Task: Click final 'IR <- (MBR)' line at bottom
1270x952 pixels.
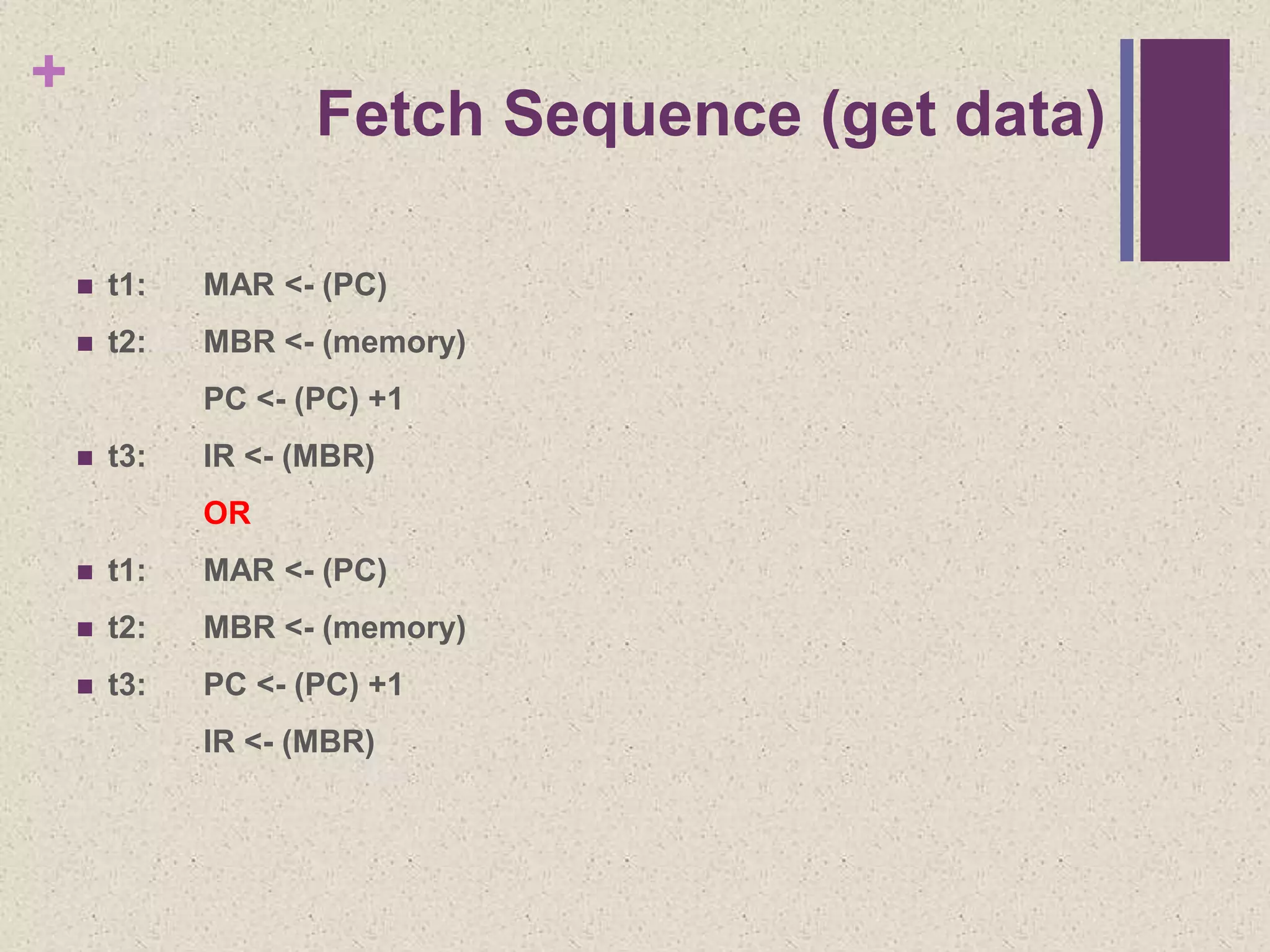Action: point(289,742)
